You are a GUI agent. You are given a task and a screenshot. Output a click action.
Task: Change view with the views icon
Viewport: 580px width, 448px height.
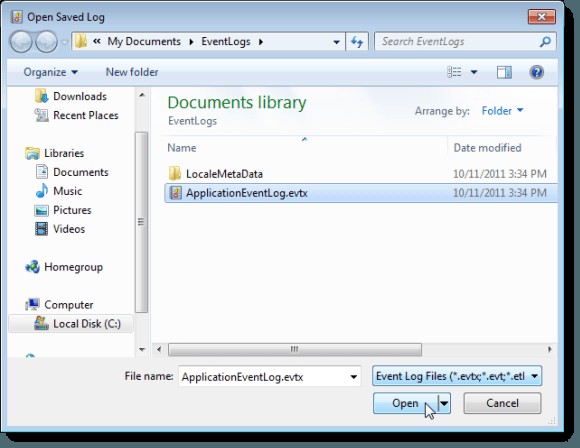pyautogui.click(x=454, y=72)
